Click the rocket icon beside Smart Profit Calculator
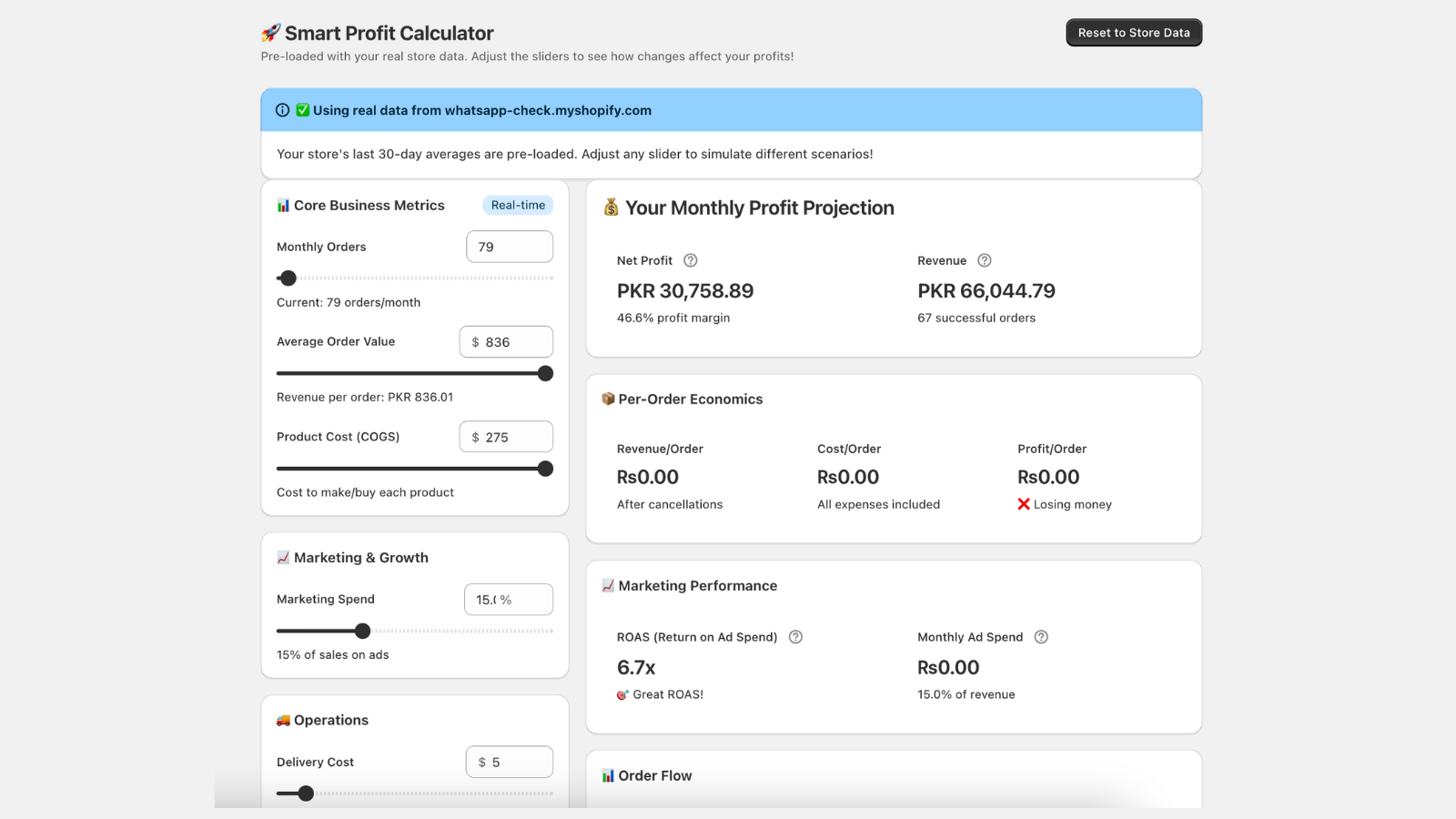The image size is (1456, 819). 269,32
